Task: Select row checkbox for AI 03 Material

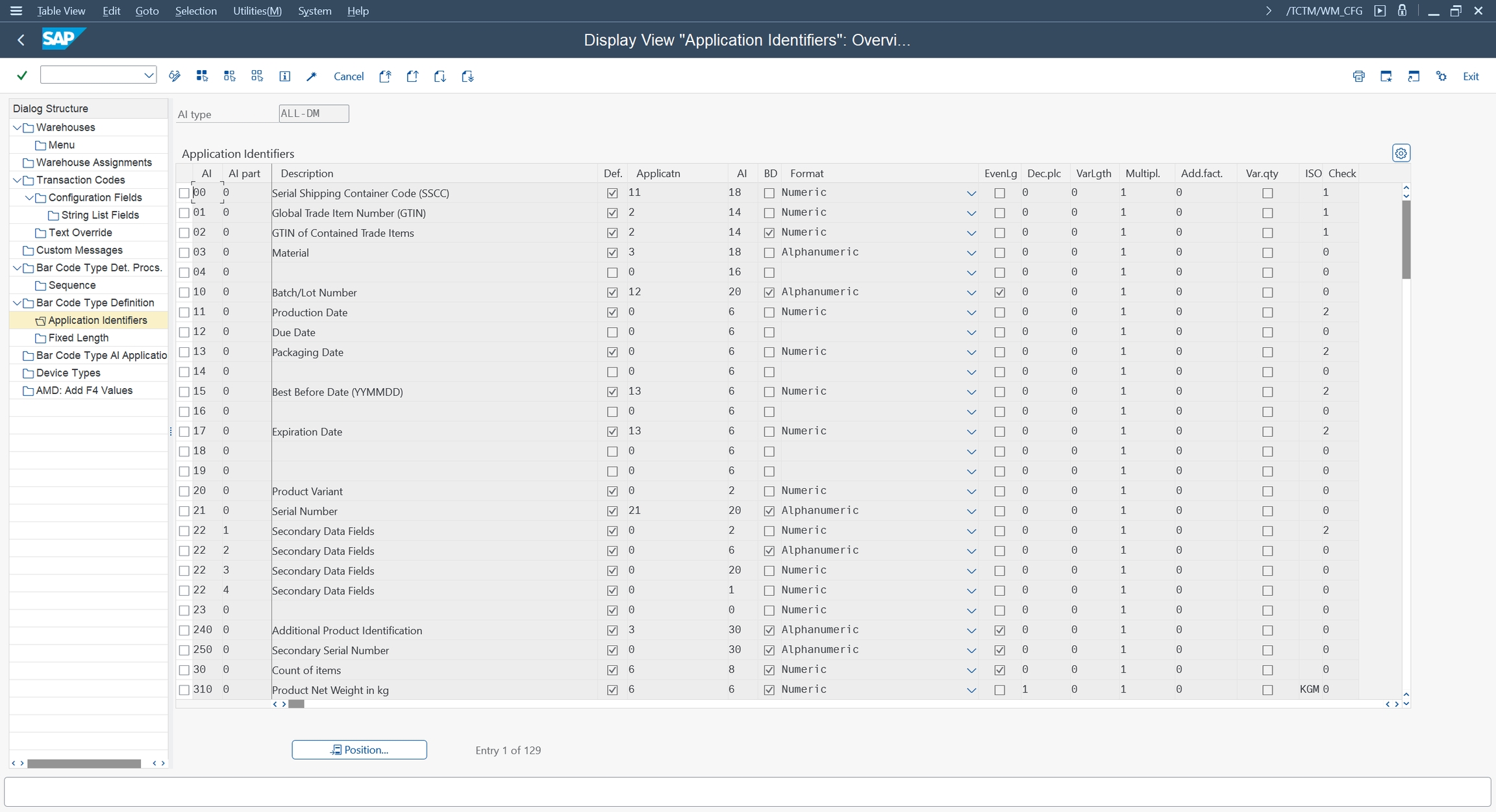Action: [184, 252]
